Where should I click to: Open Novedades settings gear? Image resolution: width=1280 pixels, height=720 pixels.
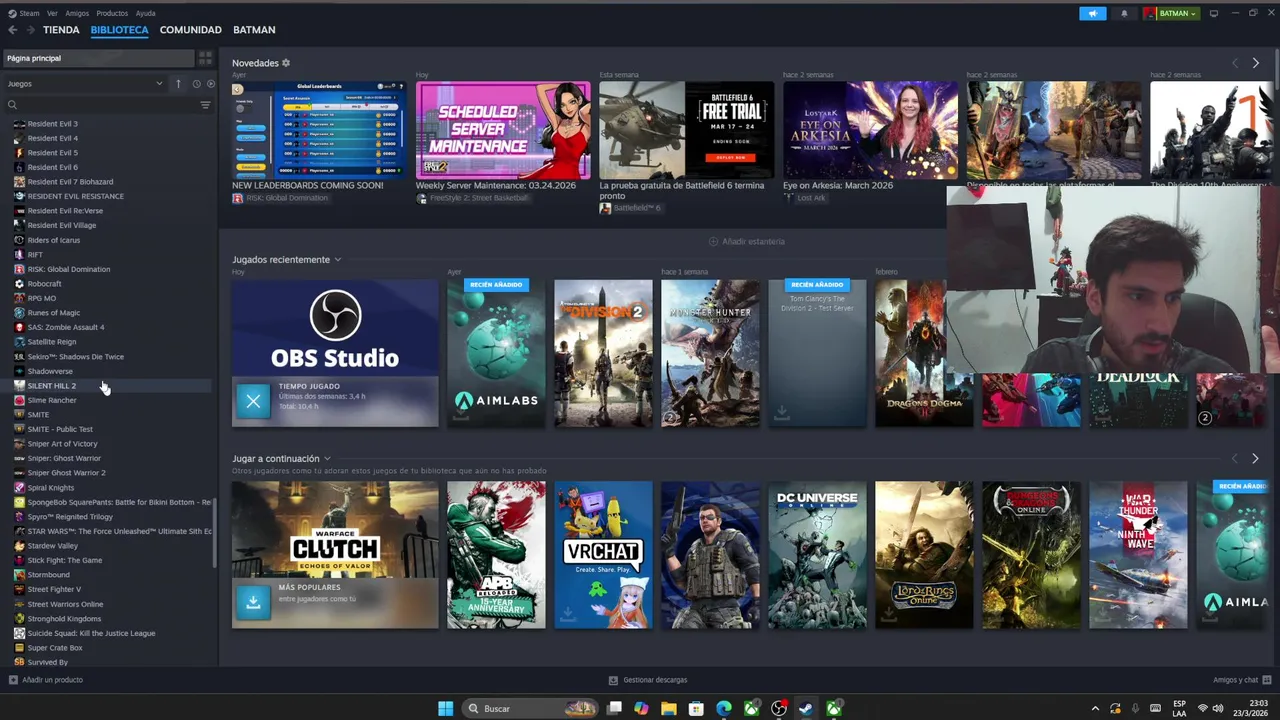pyautogui.click(x=286, y=63)
